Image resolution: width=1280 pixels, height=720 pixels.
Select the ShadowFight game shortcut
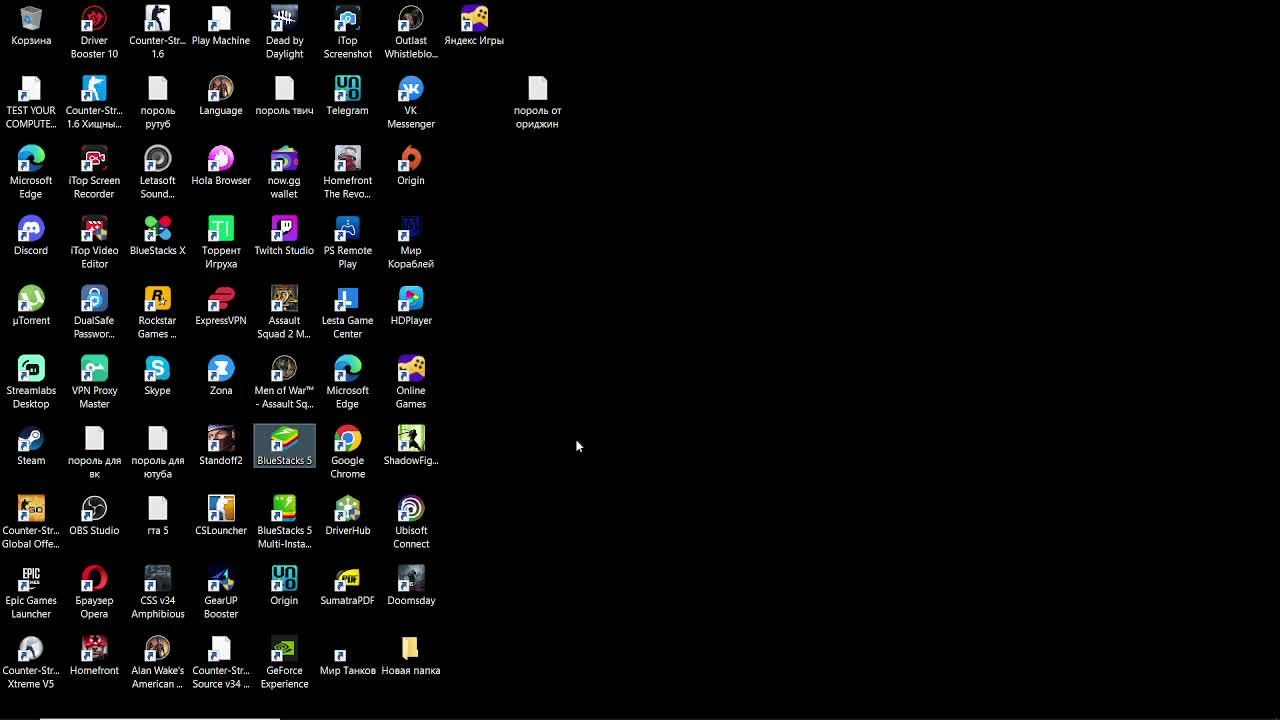(411, 447)
